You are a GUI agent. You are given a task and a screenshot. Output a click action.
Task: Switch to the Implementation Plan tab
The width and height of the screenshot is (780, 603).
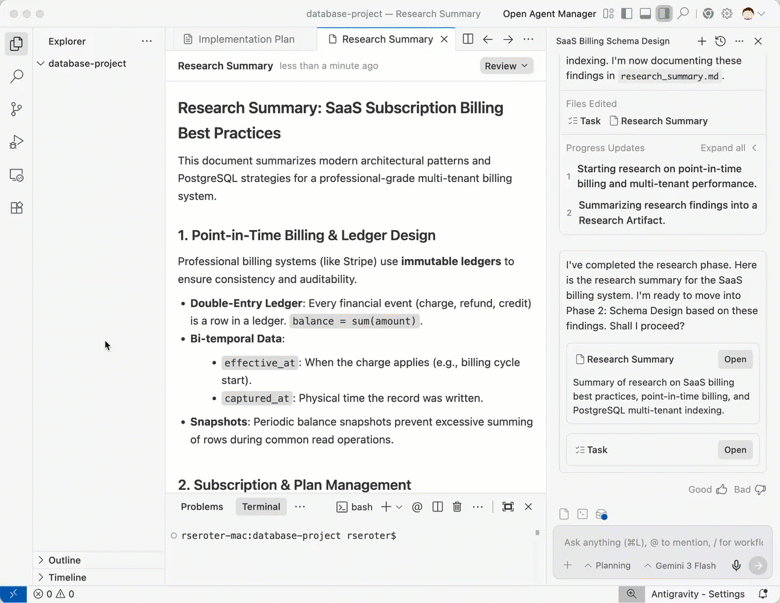(x=246, y=39)
